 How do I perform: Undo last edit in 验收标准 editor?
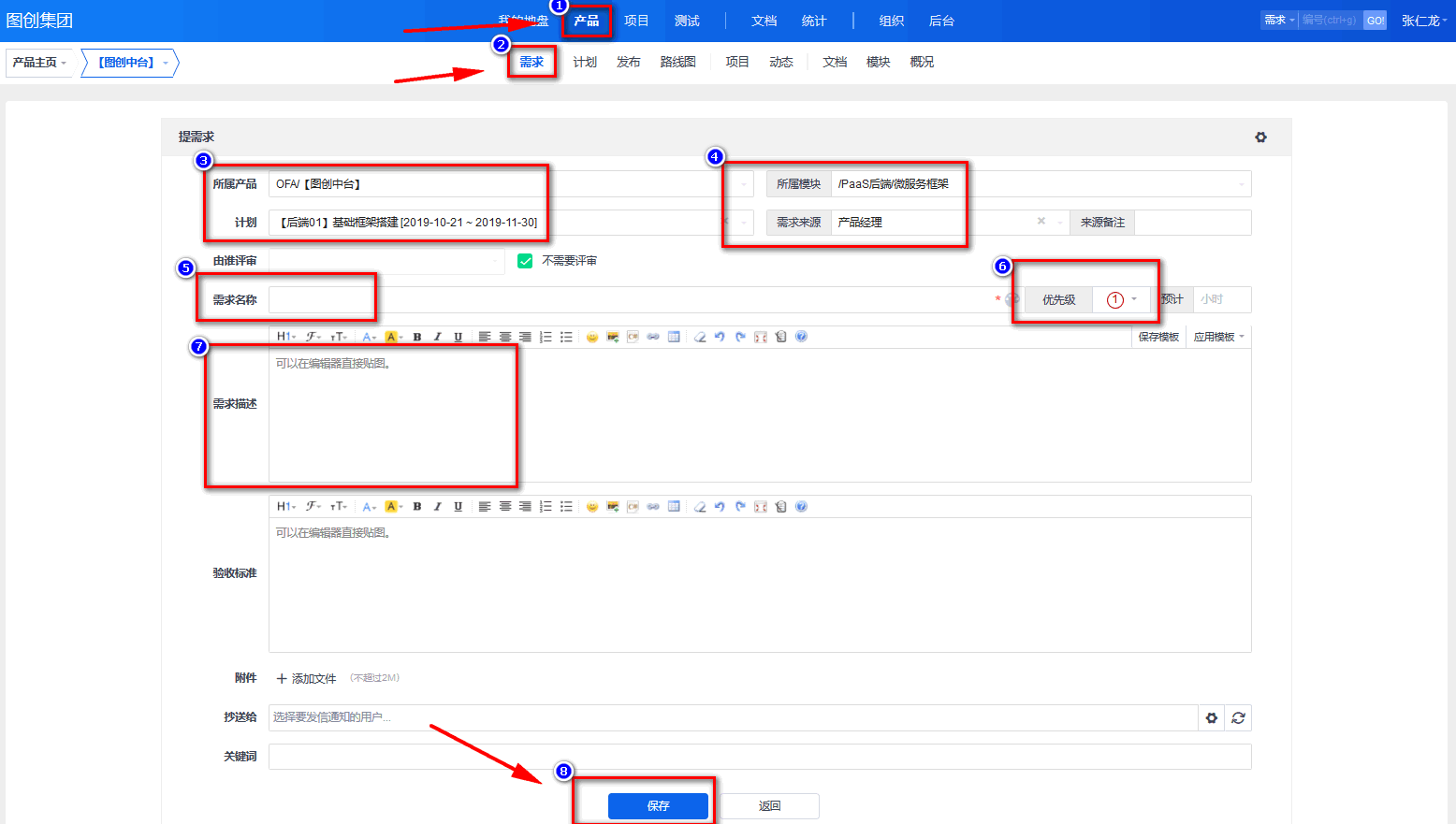click(720, 507)
